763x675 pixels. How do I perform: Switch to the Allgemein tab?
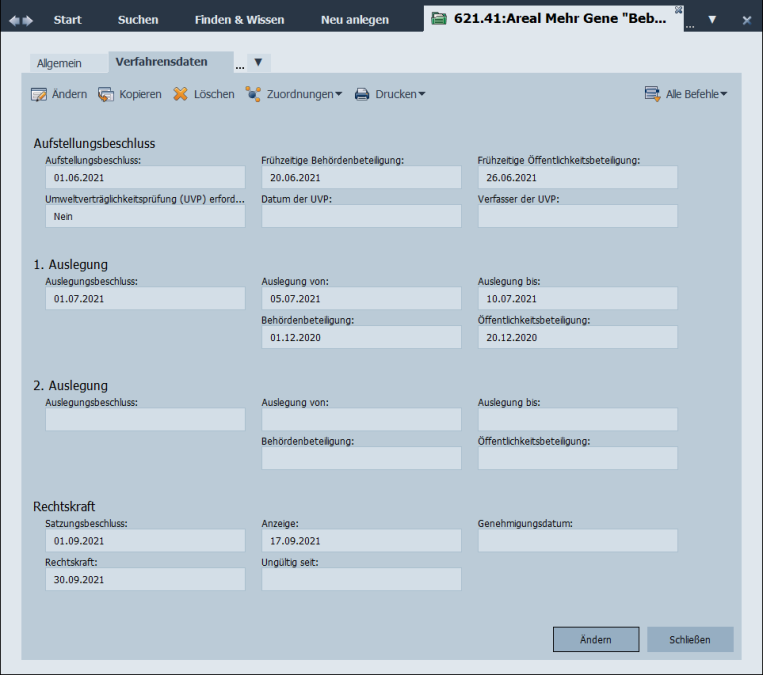point(59,63)
